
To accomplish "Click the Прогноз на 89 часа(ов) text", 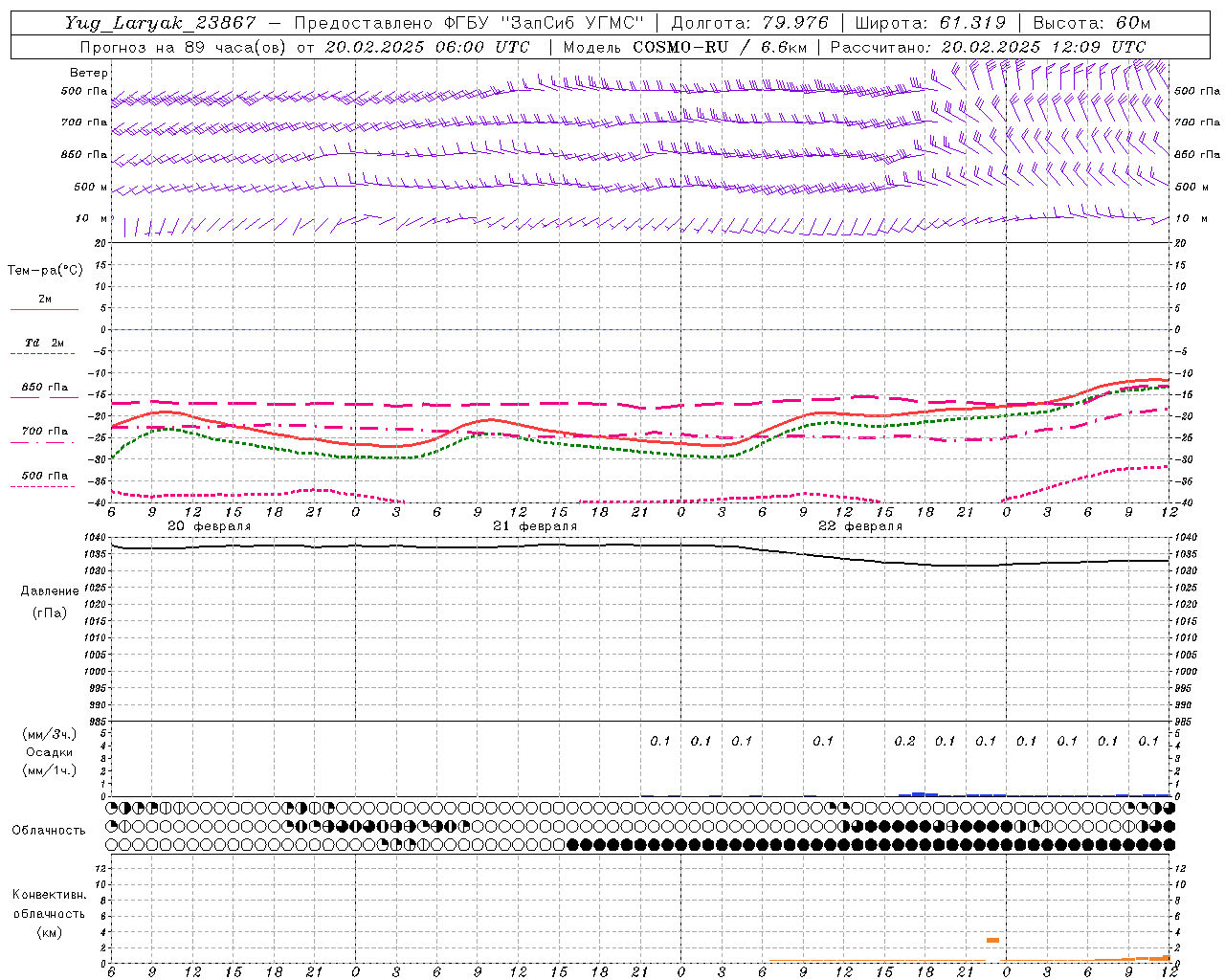I will (x=184, y=47).
